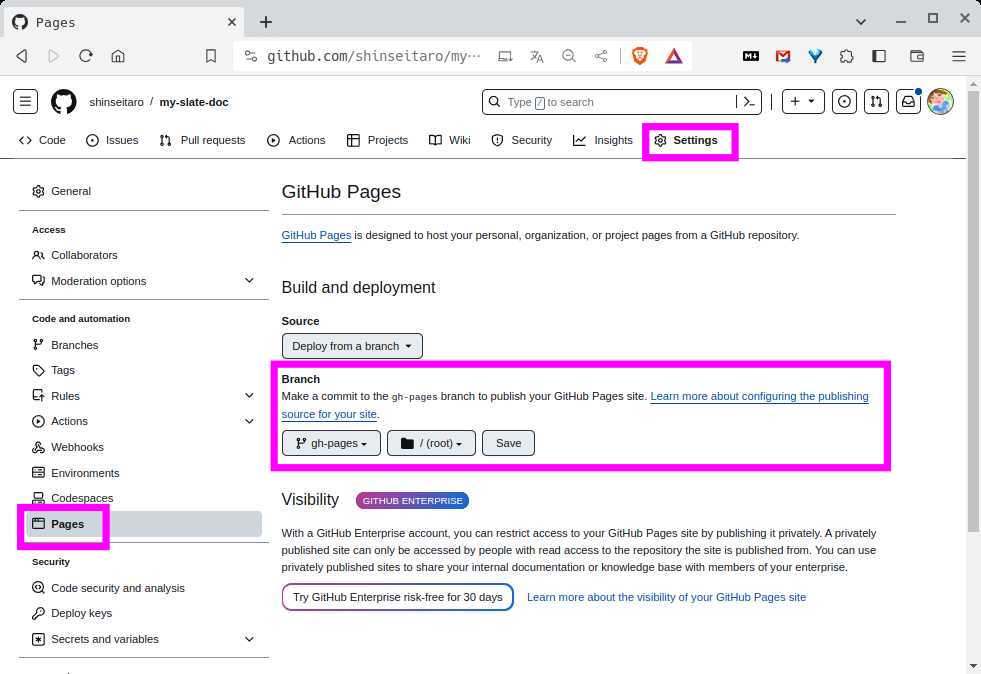Switch to the Insights tab

click(x=603, y=140)
